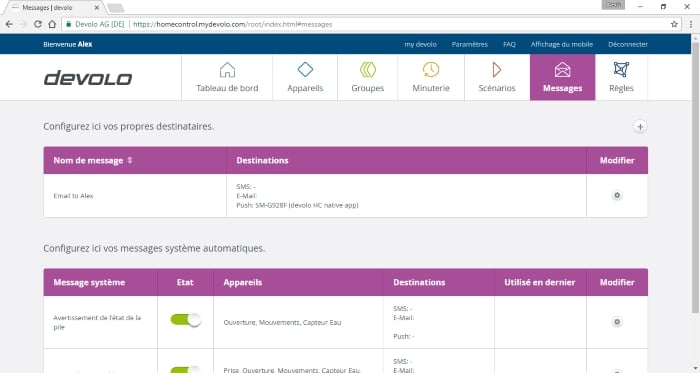
Task: Click Bienvenue Alex greeting
Action: click(x=67, y=44)
